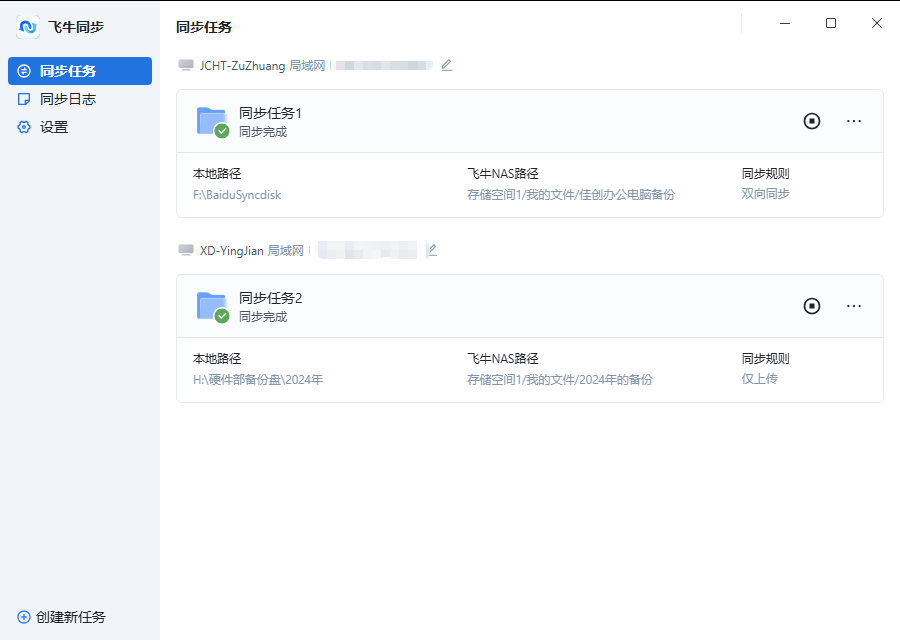This screenshot has height=640, width=900.
Task: Click the 同步任务1 title
Action: [270, 113]
